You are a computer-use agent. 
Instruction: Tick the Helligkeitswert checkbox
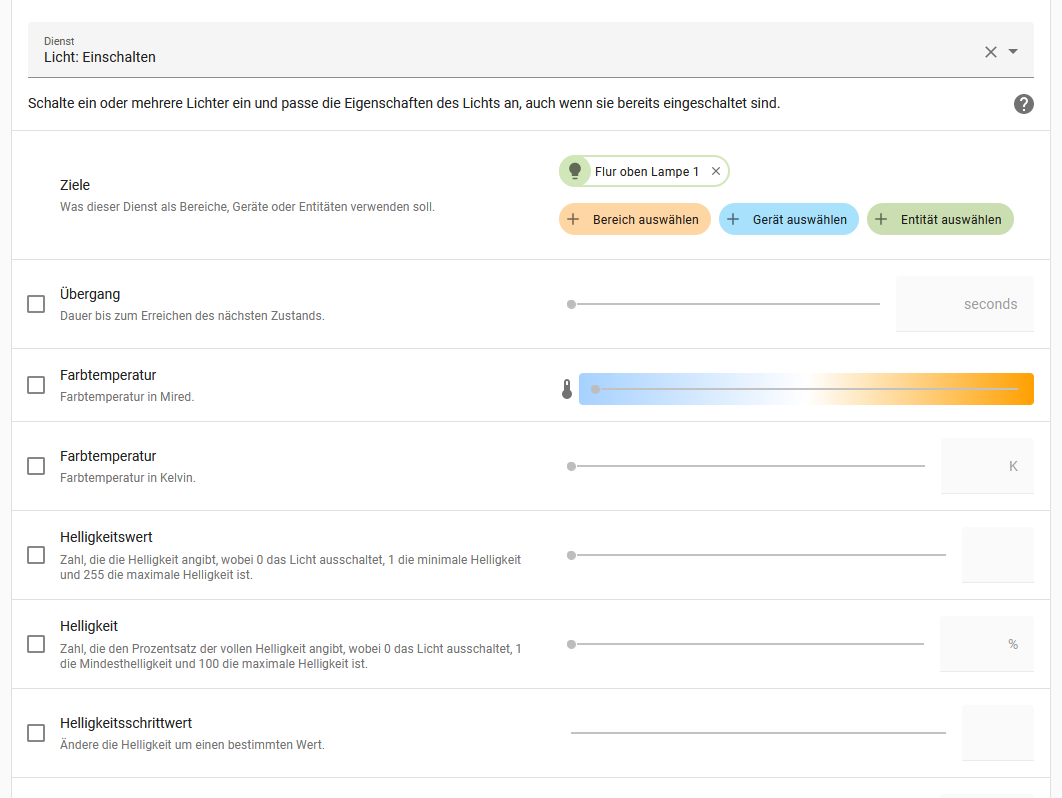point(36,555)
